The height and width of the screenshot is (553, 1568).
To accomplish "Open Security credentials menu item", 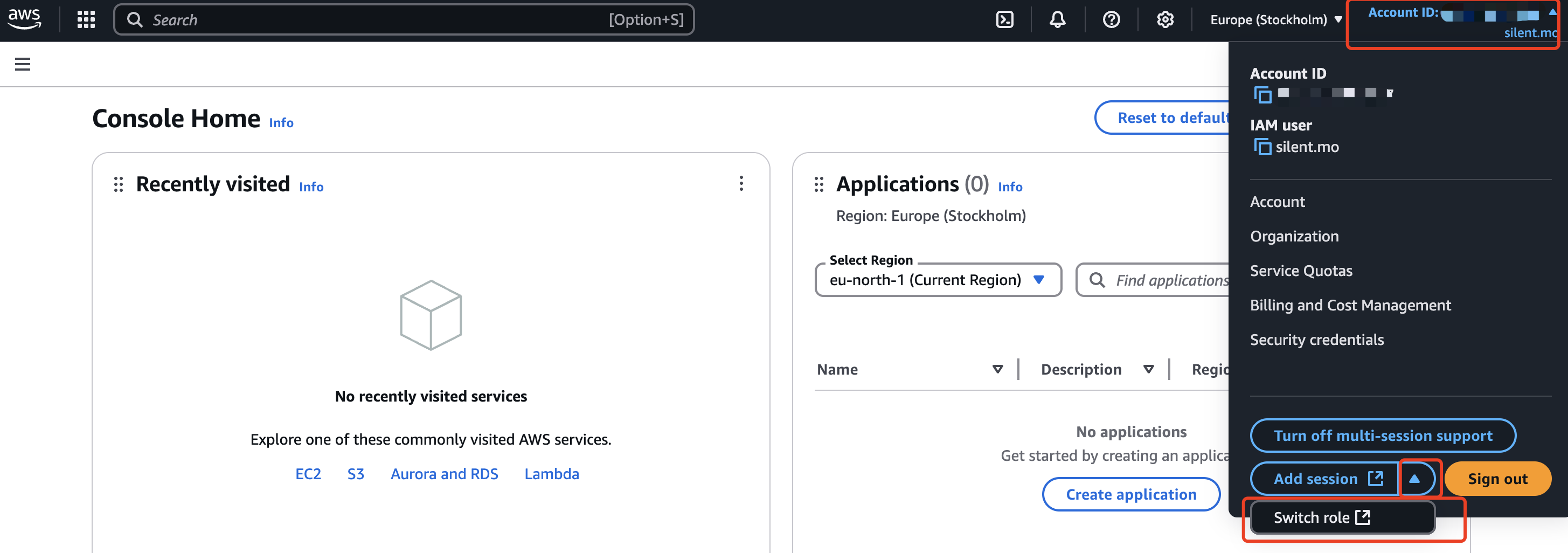I will click(x=1316, y=340).
